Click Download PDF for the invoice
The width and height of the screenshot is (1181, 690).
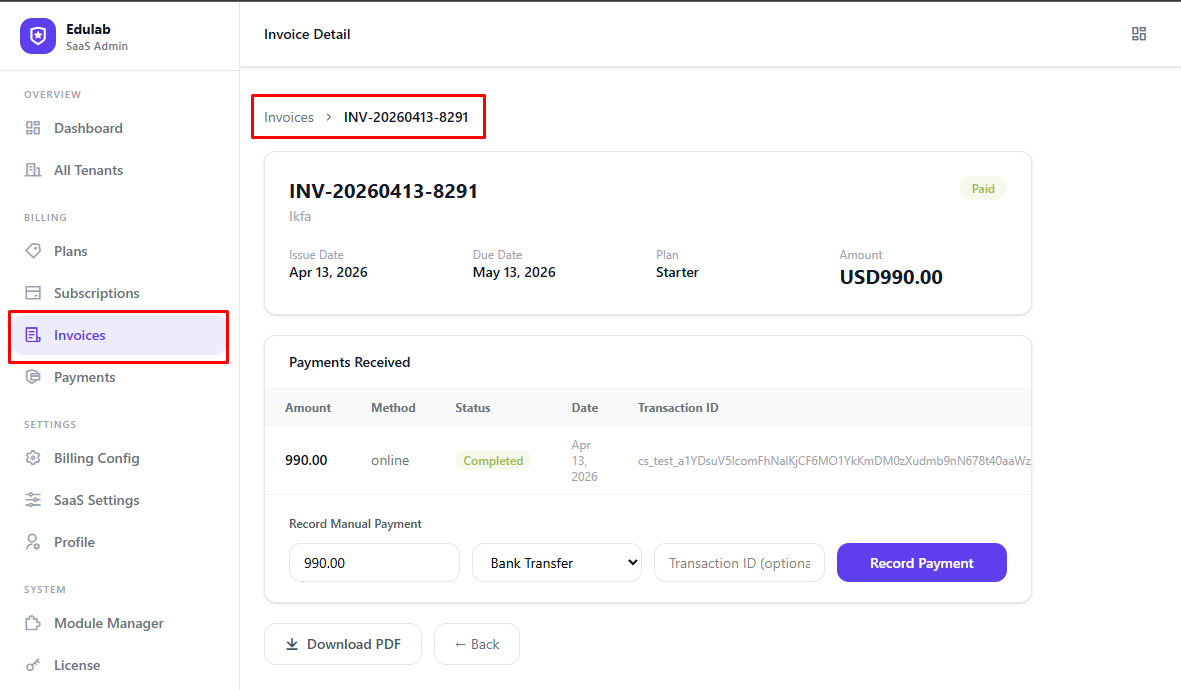(343, 644)
